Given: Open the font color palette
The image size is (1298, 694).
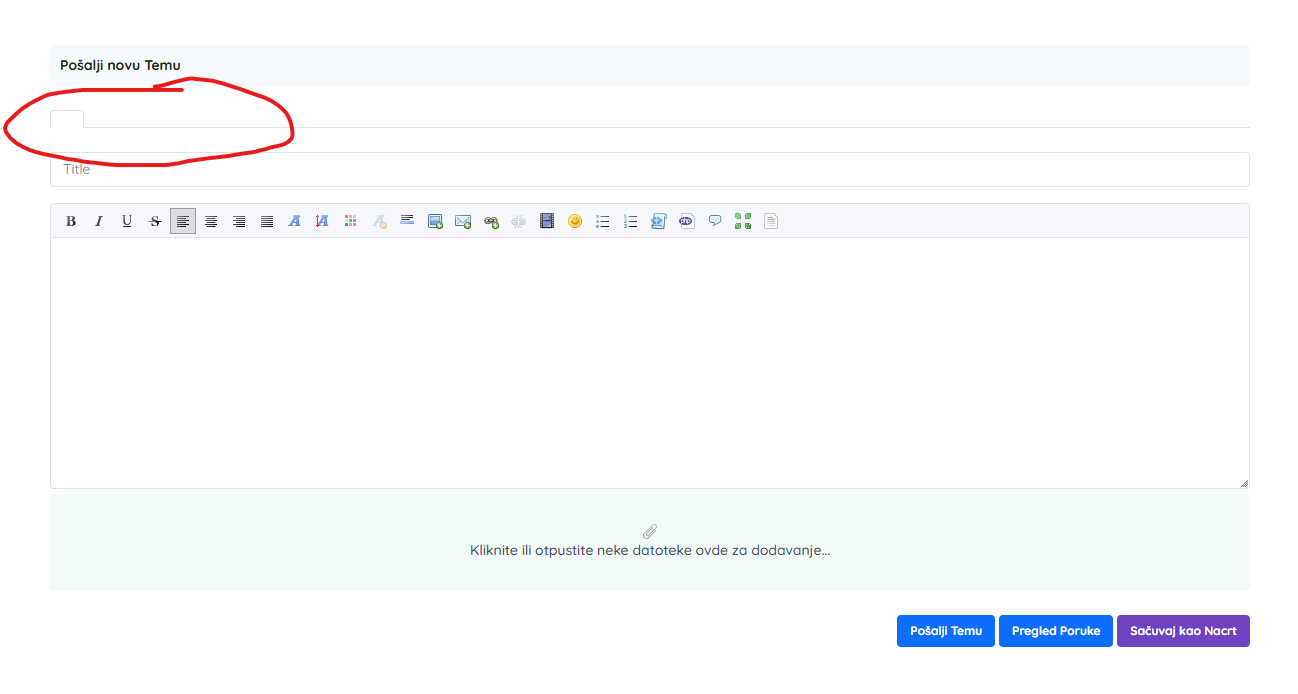Looking at the screenshot, I should (x=350, y=221).
